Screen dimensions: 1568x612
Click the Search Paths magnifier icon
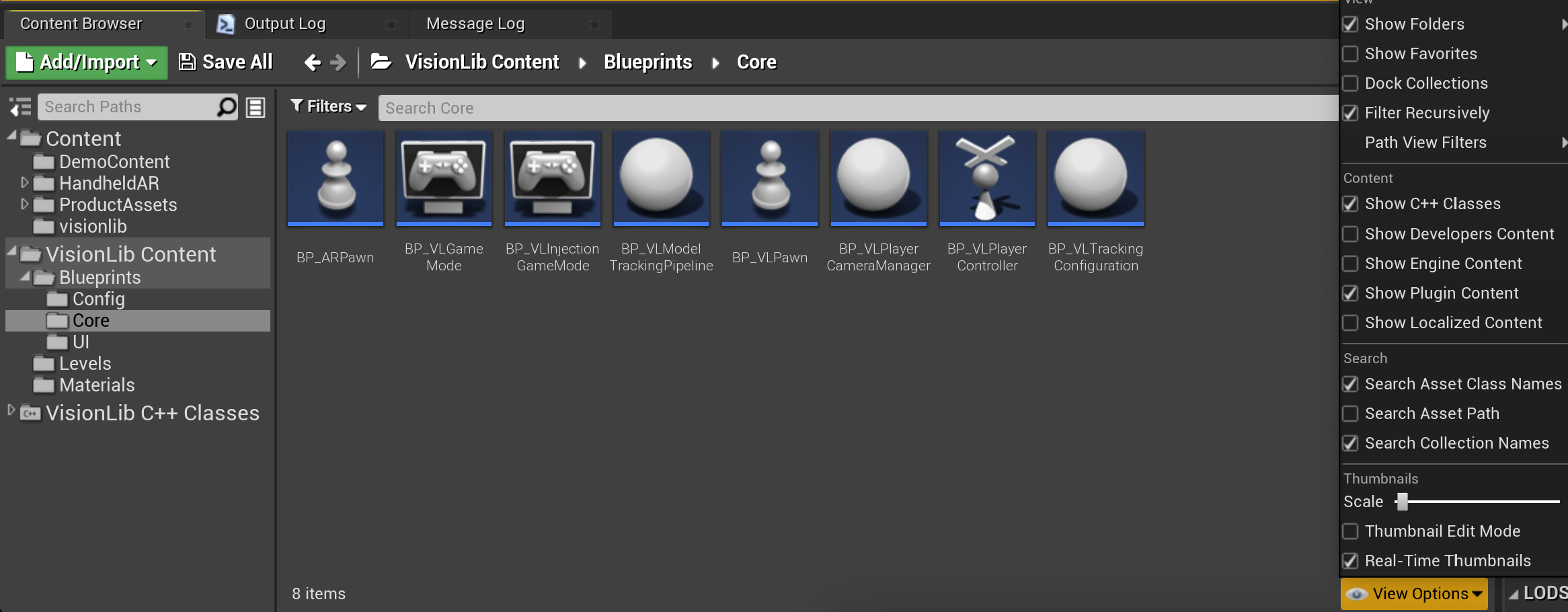227,107
